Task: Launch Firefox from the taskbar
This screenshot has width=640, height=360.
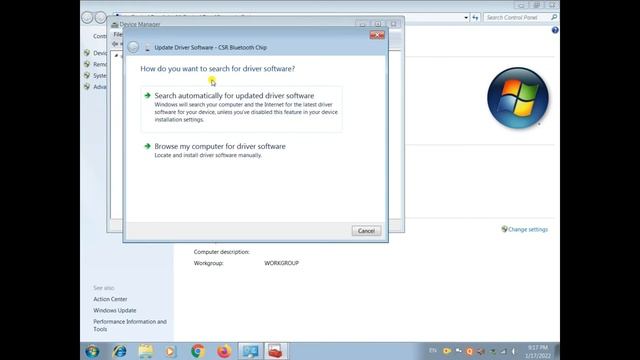Action: click(x=224, y=351)
